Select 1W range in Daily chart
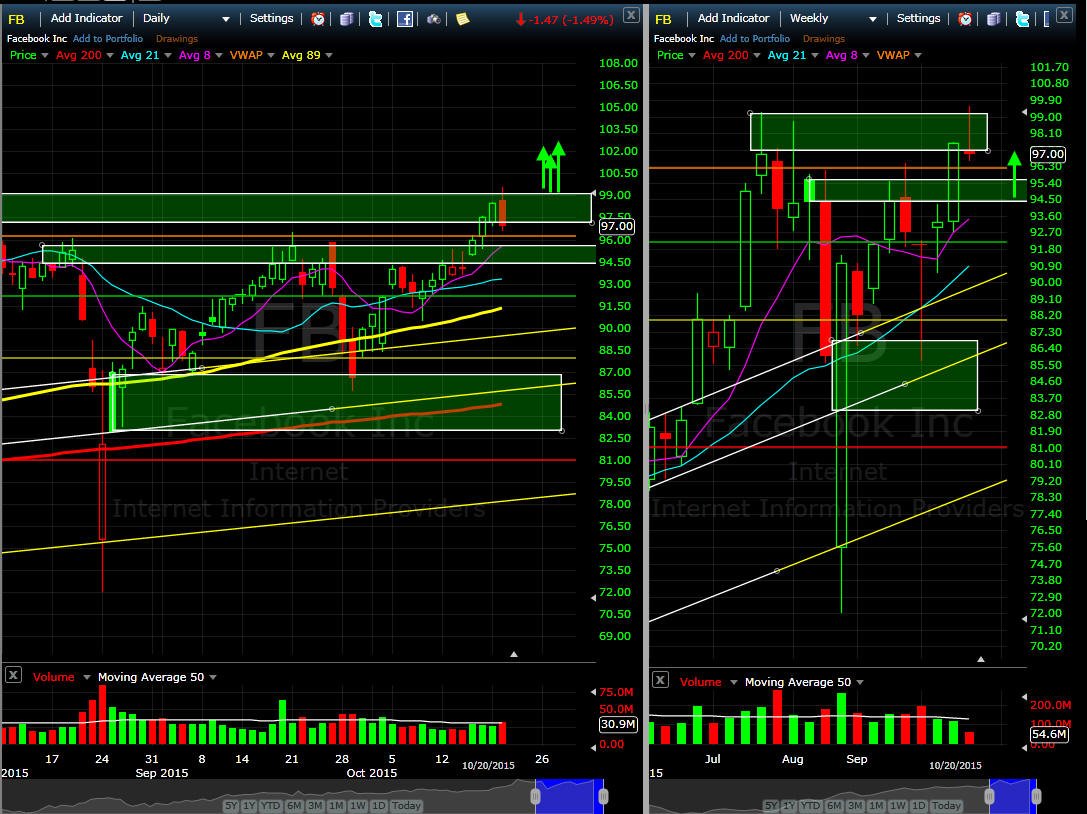 358,806
